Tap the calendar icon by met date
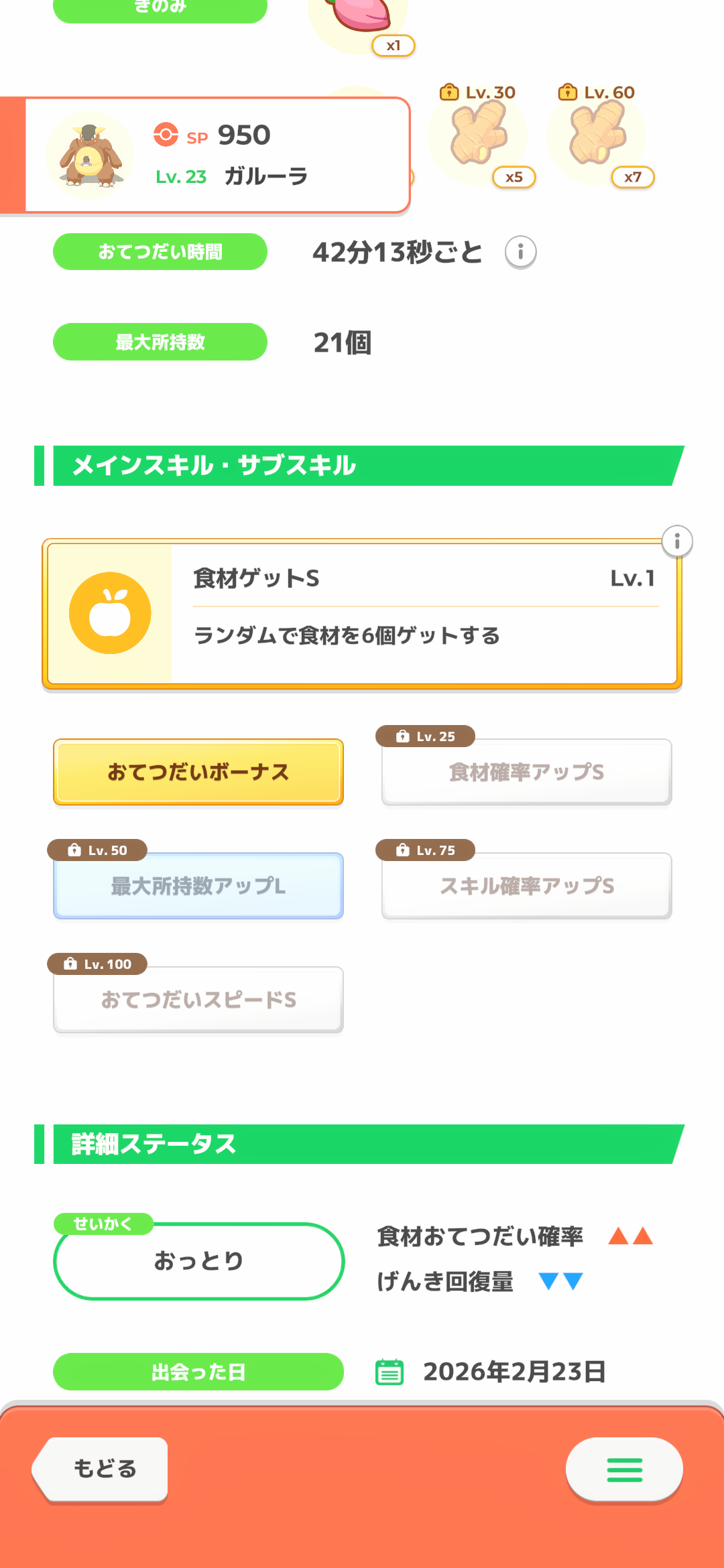724x1568 pixels. tap(389, 1372)
